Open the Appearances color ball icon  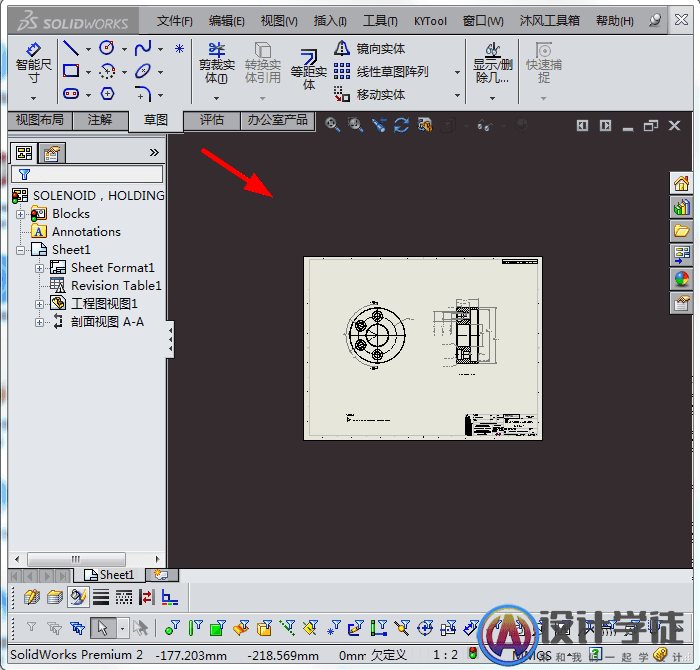[681, 279]
